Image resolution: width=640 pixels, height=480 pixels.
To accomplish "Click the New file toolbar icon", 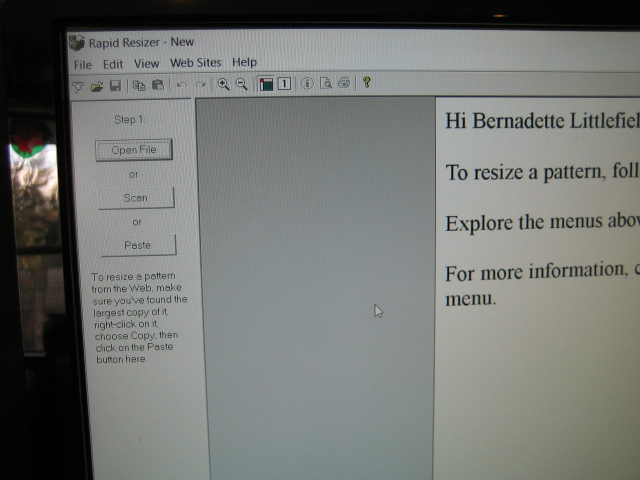I will click(x=78, y=87).
